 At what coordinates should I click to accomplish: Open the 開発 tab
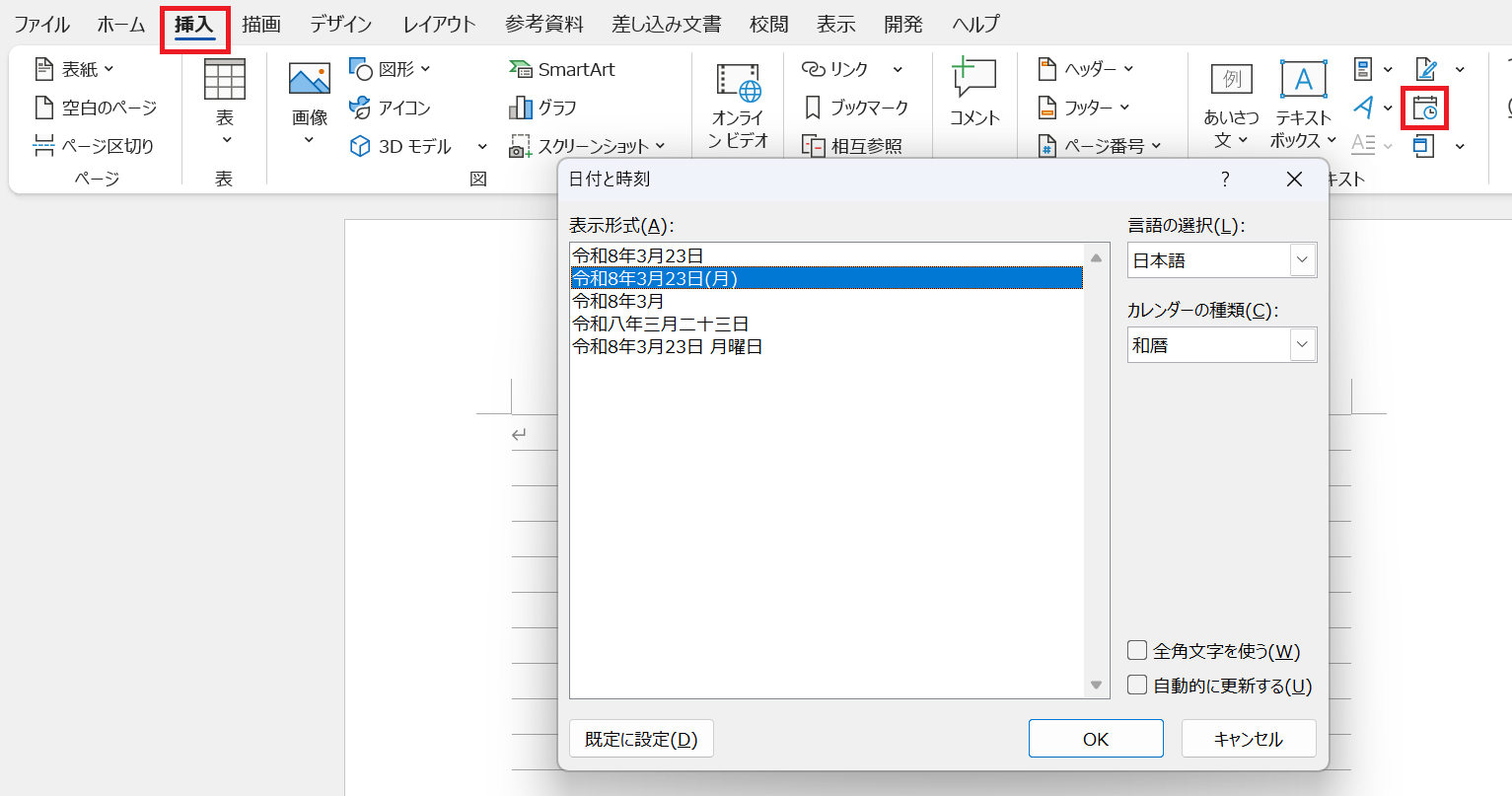point(902,25)
